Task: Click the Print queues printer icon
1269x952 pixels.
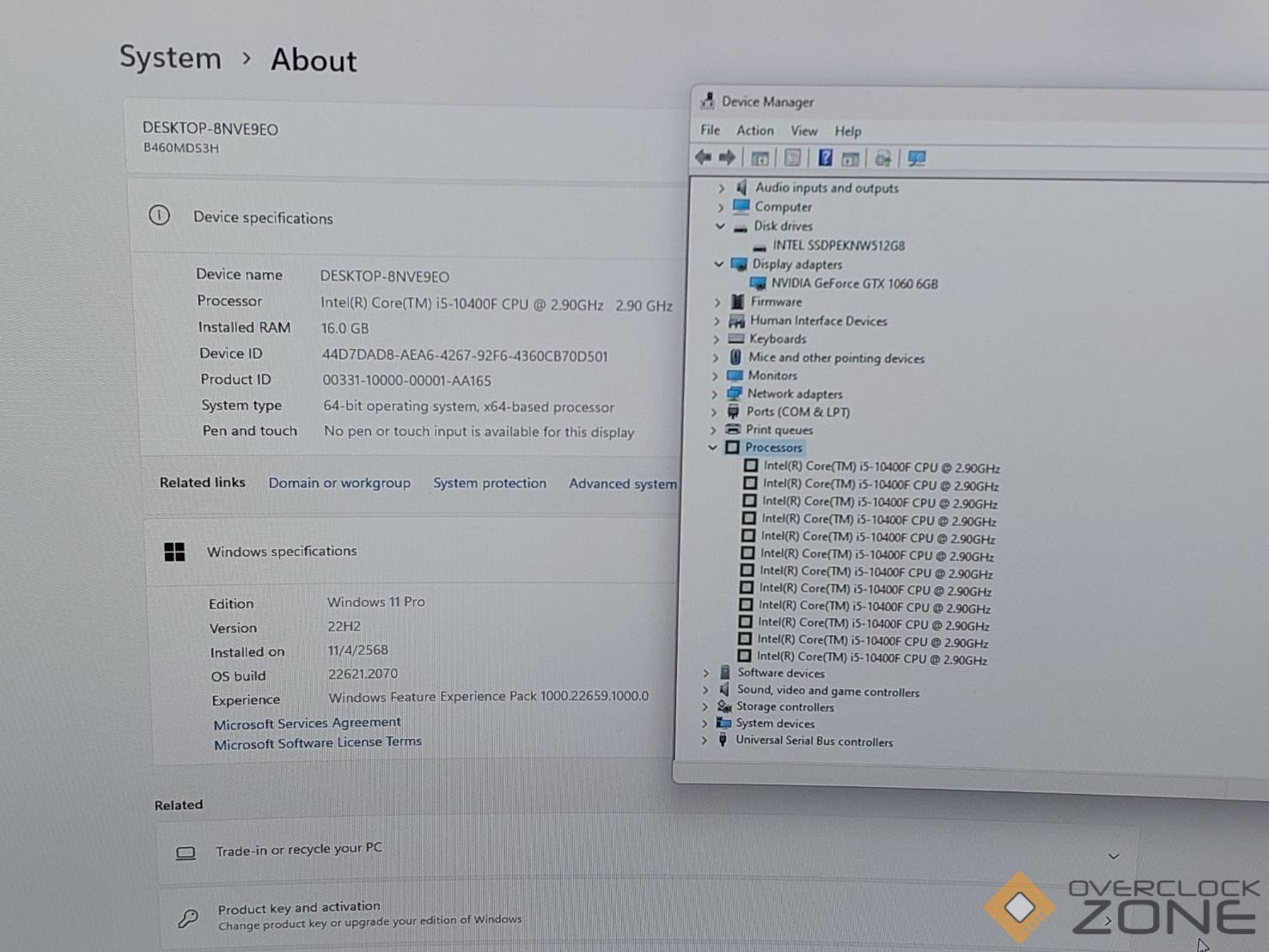Action: [x=733, y=430]
